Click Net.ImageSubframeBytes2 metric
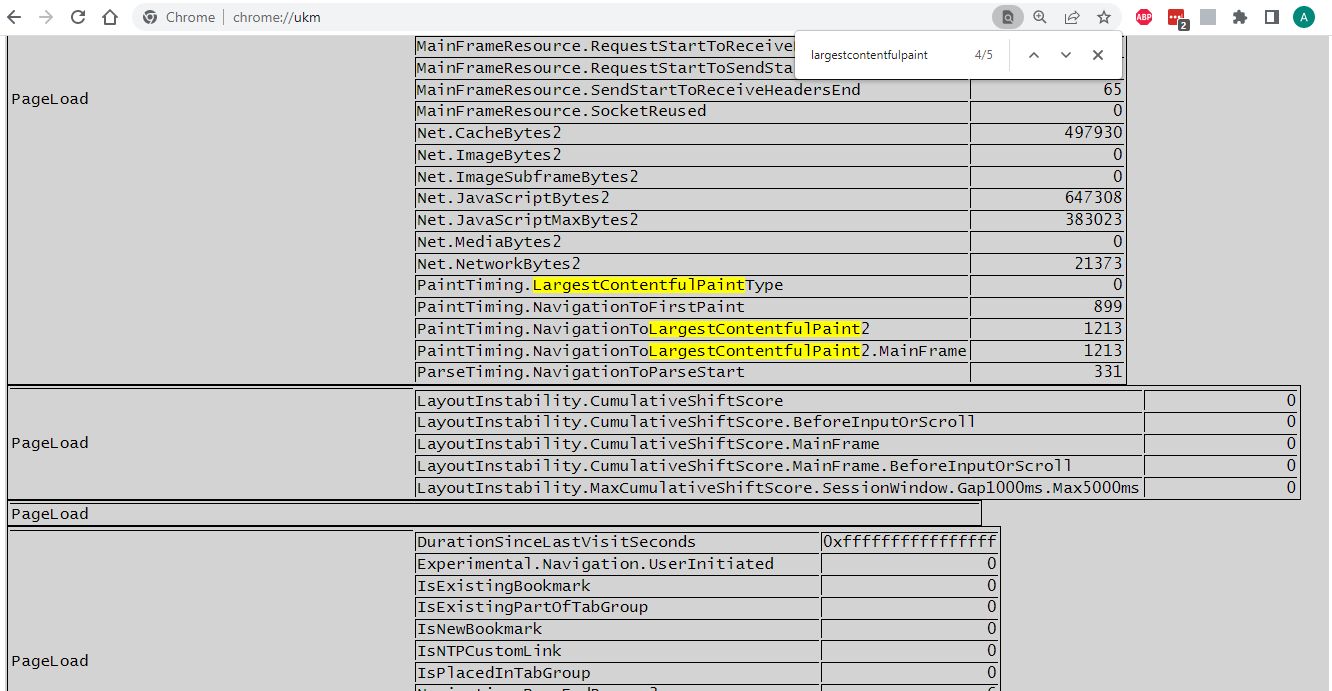1332x691 pixels. 527,177
